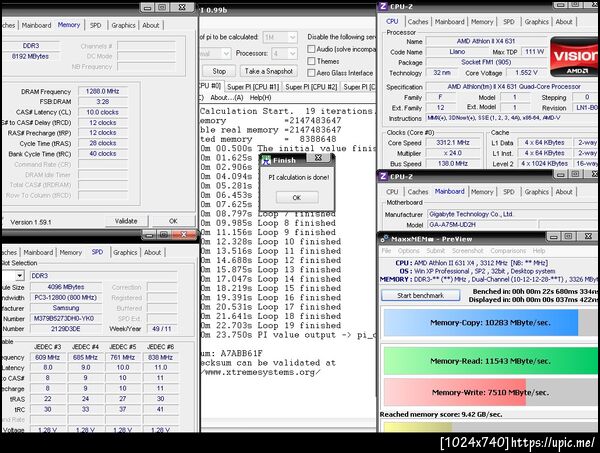Open MaxxMEM Comparisons menu
Image resolution: width=600 pixels, height=453 pixels.
508,251
